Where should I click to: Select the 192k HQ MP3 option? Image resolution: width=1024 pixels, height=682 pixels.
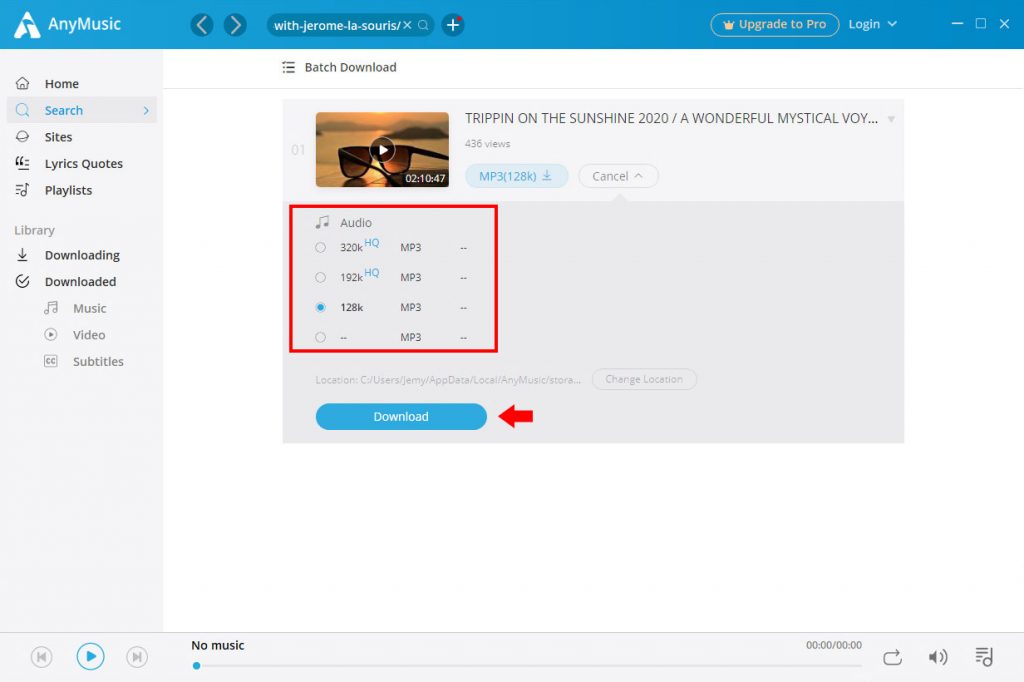pos(320,278)
